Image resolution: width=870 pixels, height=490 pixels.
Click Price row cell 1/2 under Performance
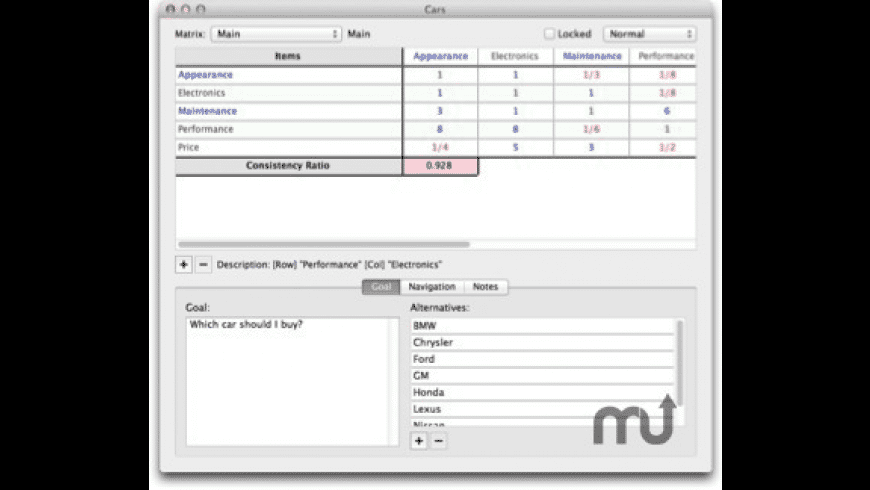click(x=663, y=148)
